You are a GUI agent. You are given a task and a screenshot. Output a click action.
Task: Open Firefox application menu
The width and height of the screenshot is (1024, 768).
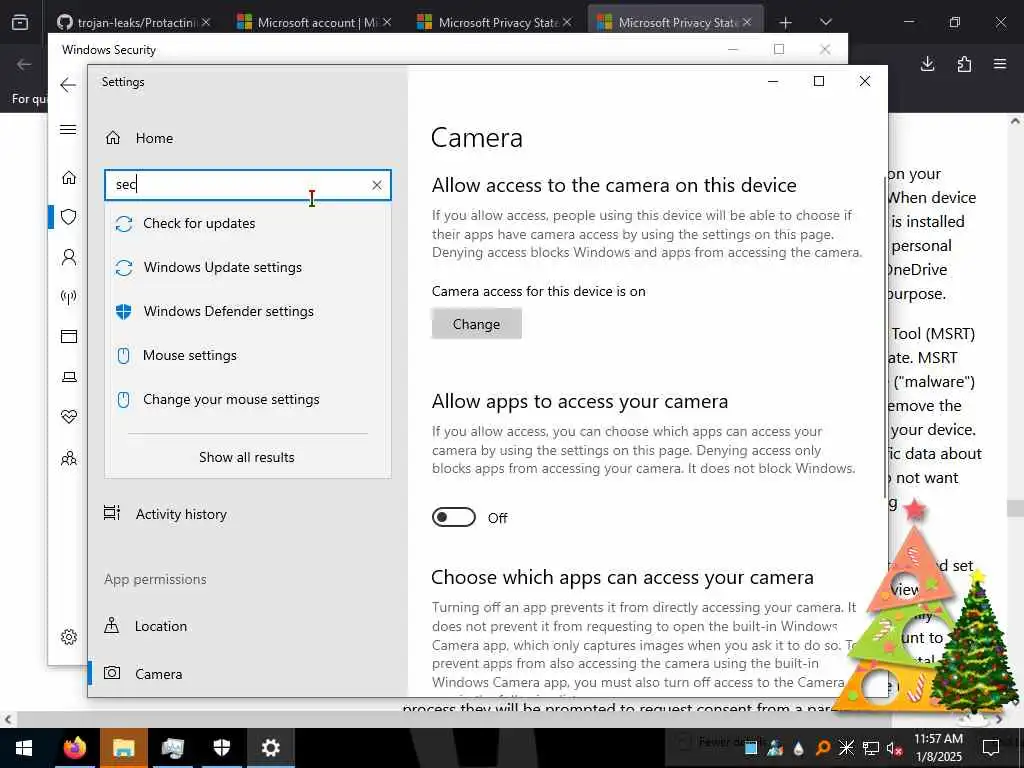[1000, 64]
